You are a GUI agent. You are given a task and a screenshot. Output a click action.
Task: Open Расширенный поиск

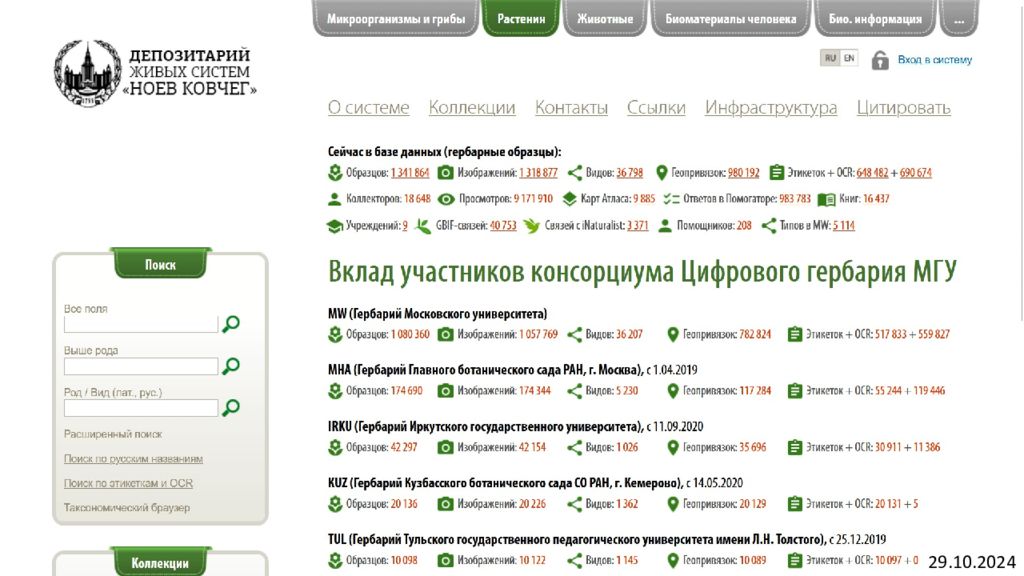[x=113, y=434]
